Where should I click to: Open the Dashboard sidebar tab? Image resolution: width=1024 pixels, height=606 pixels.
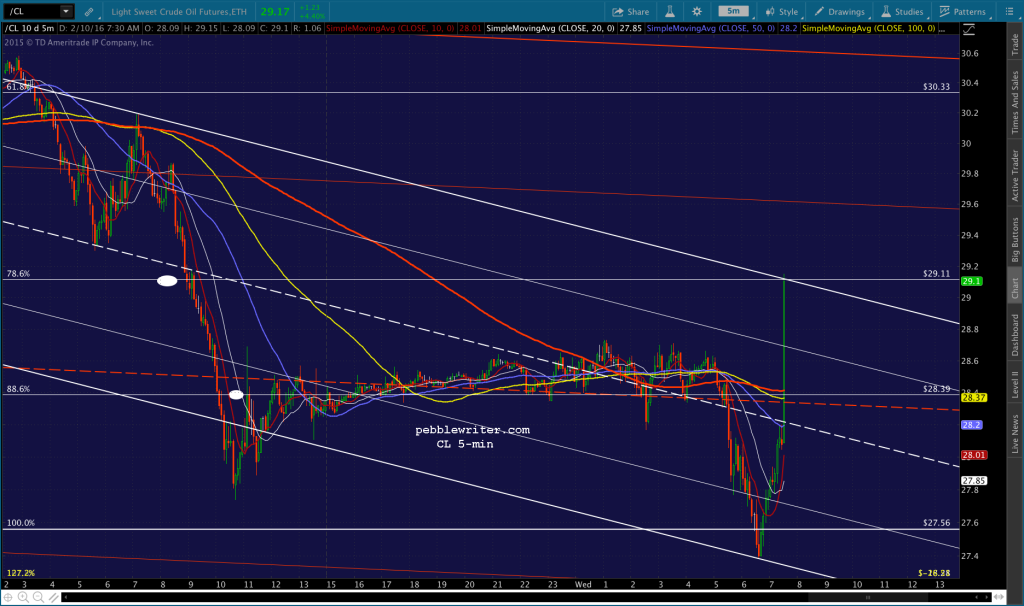(x=1015, y=335)
